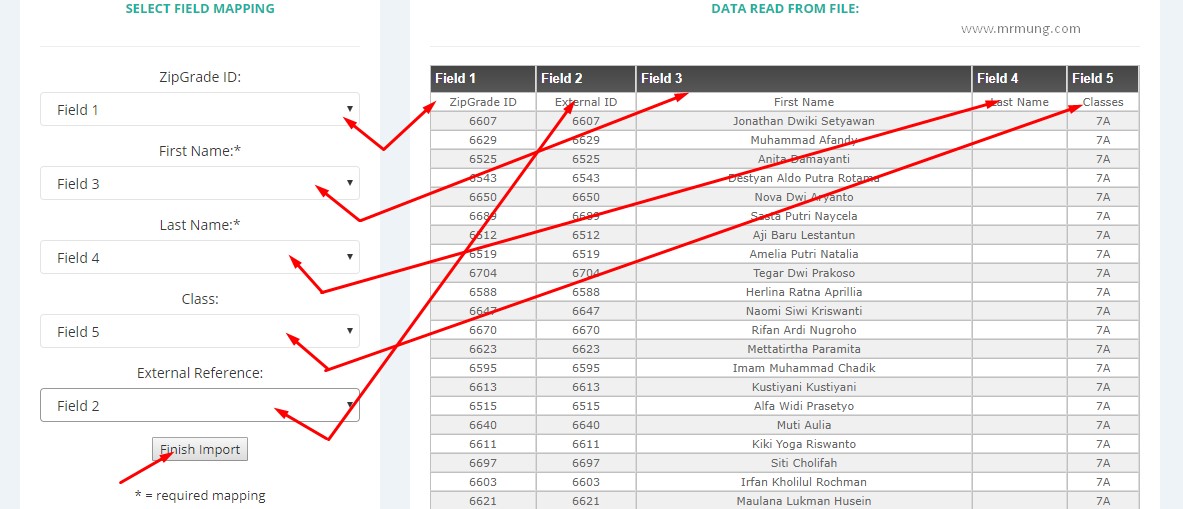This screenshot has height=509, width=1183.
Task: Click the name 'Sasta Putri Naycela'
Action: (804, 216)
